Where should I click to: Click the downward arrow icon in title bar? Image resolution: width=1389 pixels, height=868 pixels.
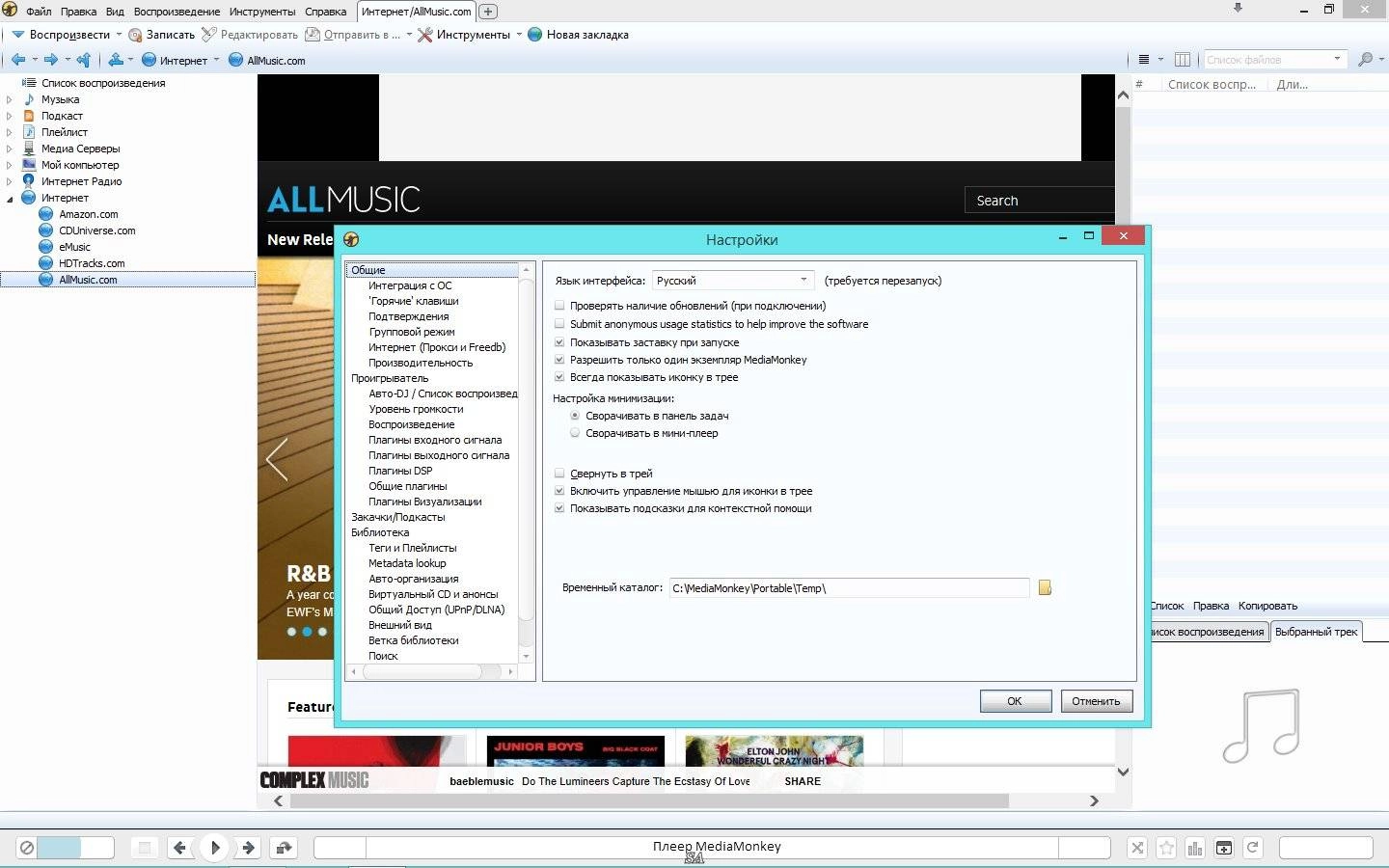tap(1238, 9)
